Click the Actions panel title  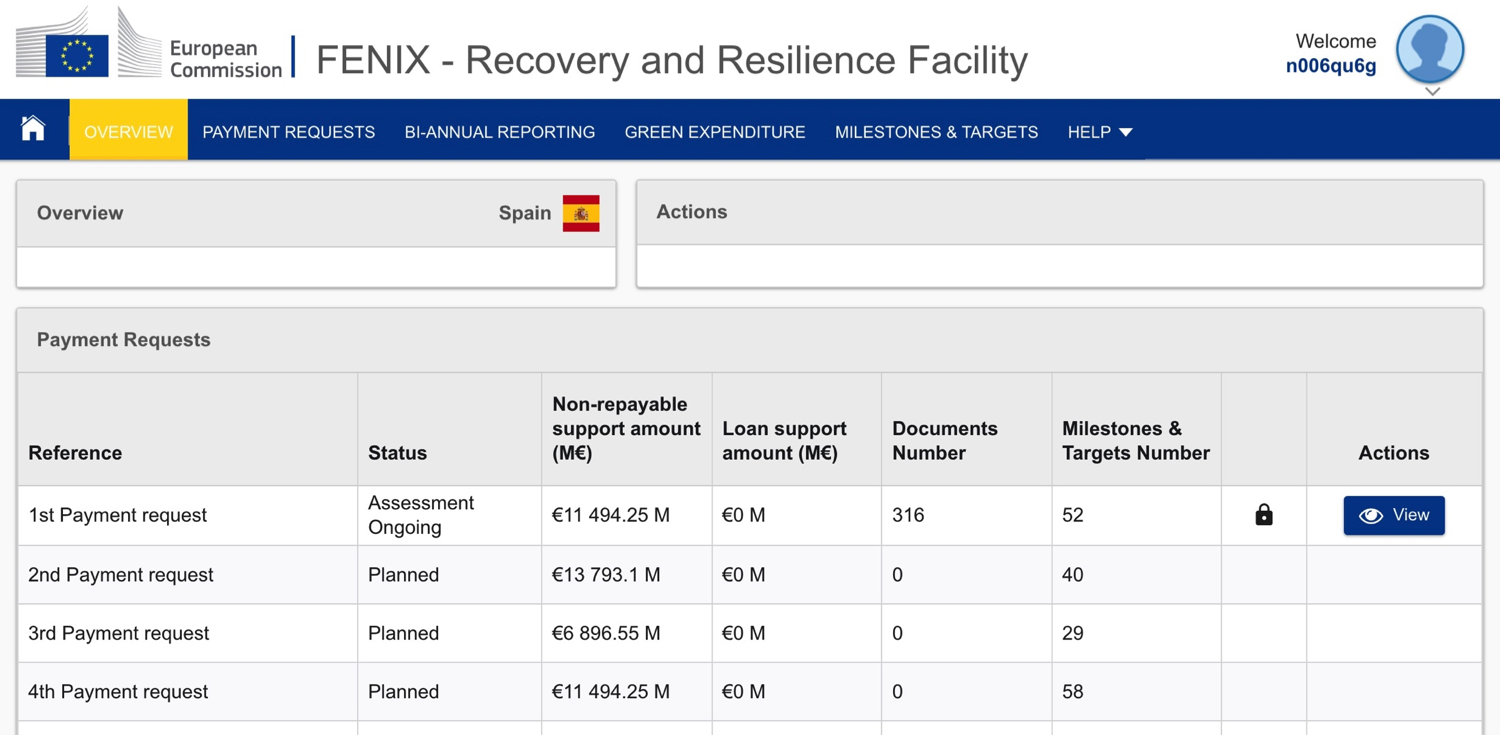coord(691,212)
